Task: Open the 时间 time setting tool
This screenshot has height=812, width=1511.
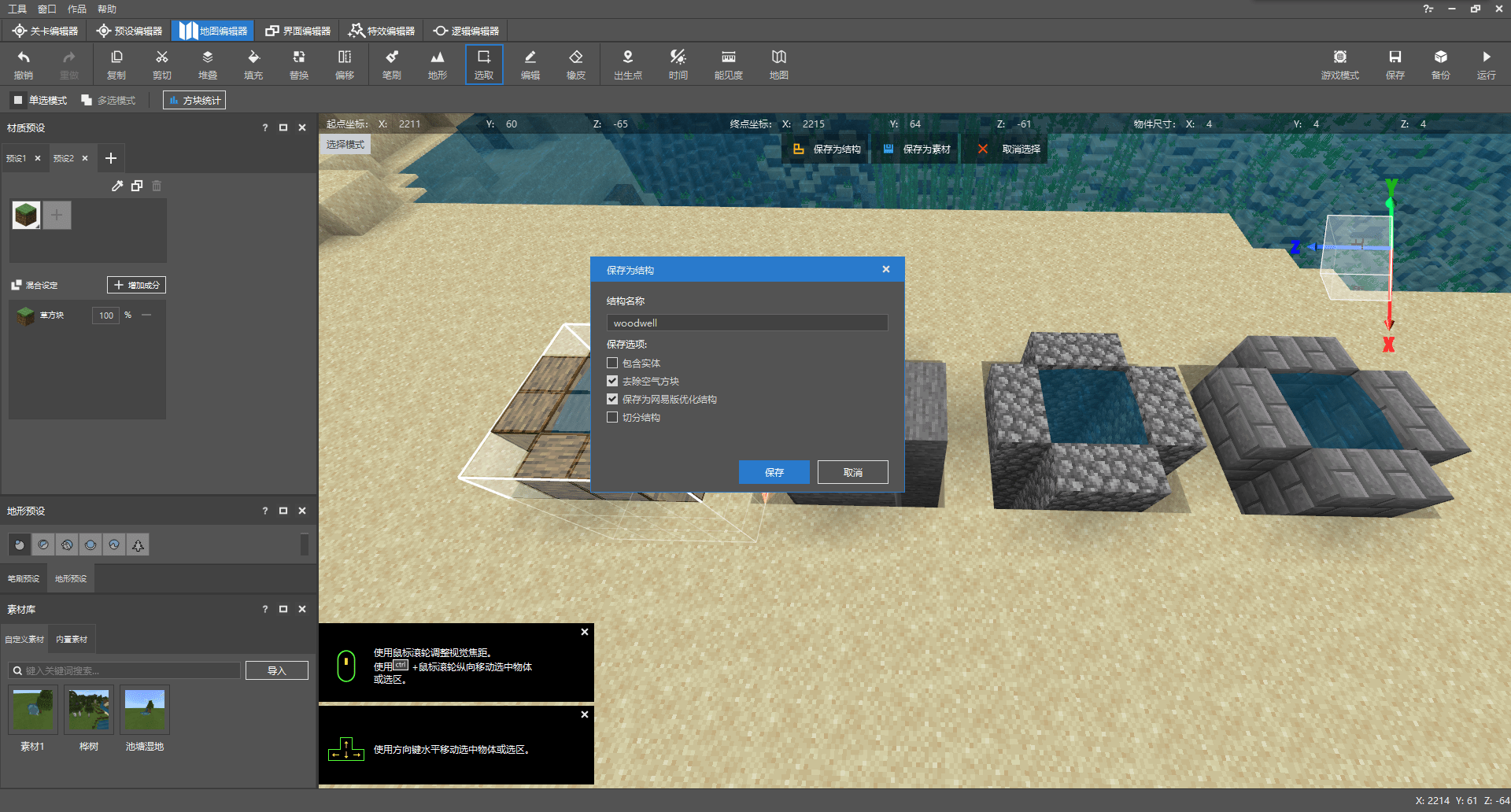Action: pos(678,64)
